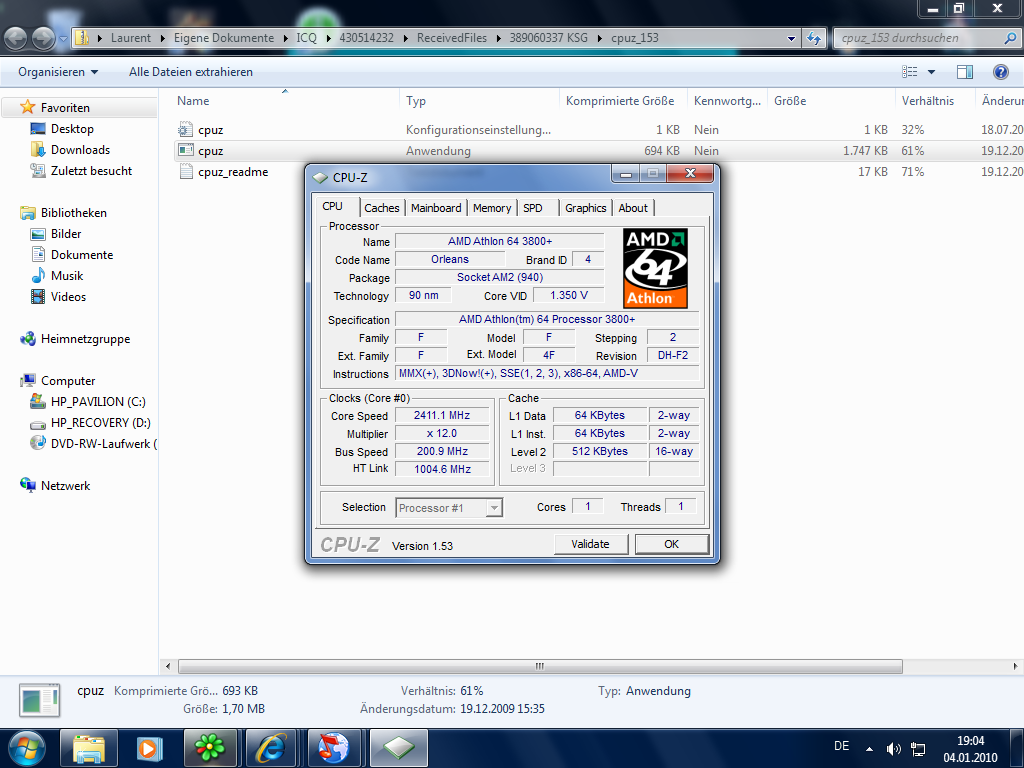Viewport: 1024px width, 768px height.
Task: Click the OK button in CPU-Z
Action: (x=671, y=544)
